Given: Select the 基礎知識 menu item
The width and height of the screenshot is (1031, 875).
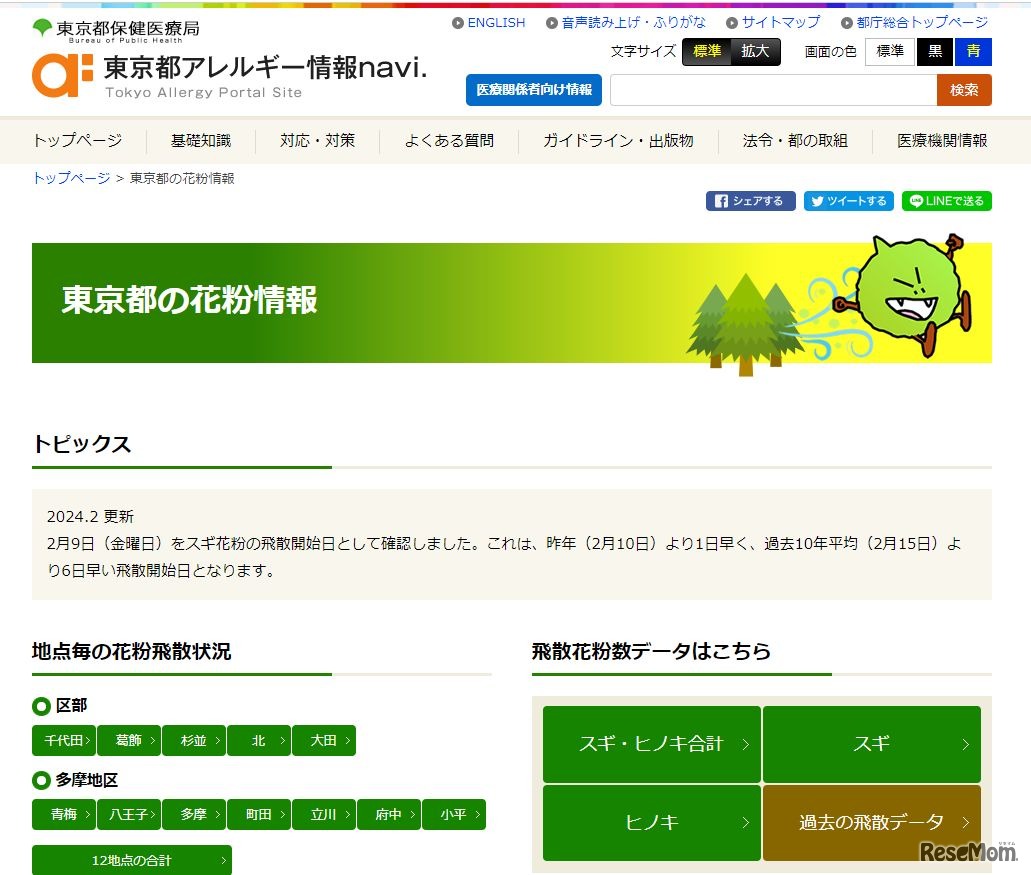Looking at the screenshot, I should (x=200, y=141).
